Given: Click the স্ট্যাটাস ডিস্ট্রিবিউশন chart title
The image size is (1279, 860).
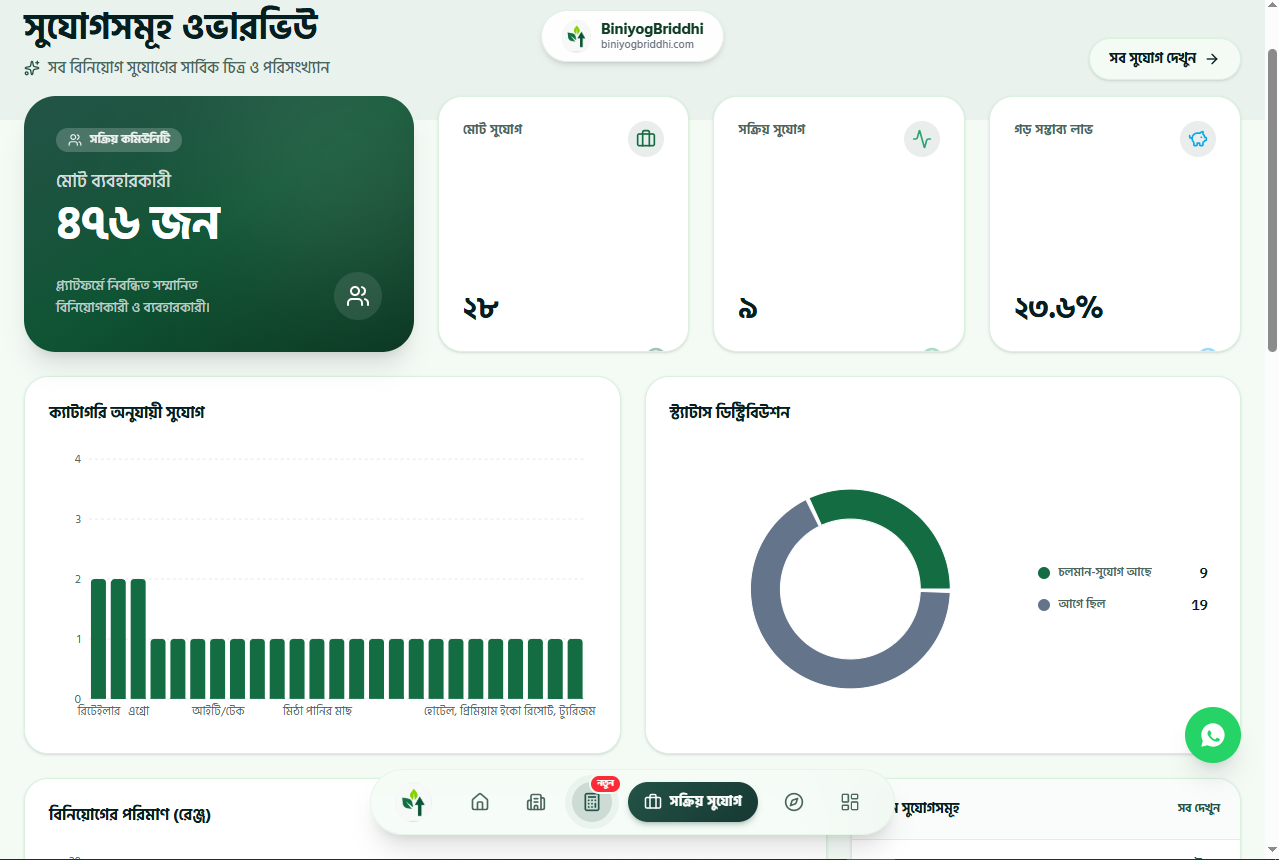Looking at the screenshot, I should click(x=730, y=412).
